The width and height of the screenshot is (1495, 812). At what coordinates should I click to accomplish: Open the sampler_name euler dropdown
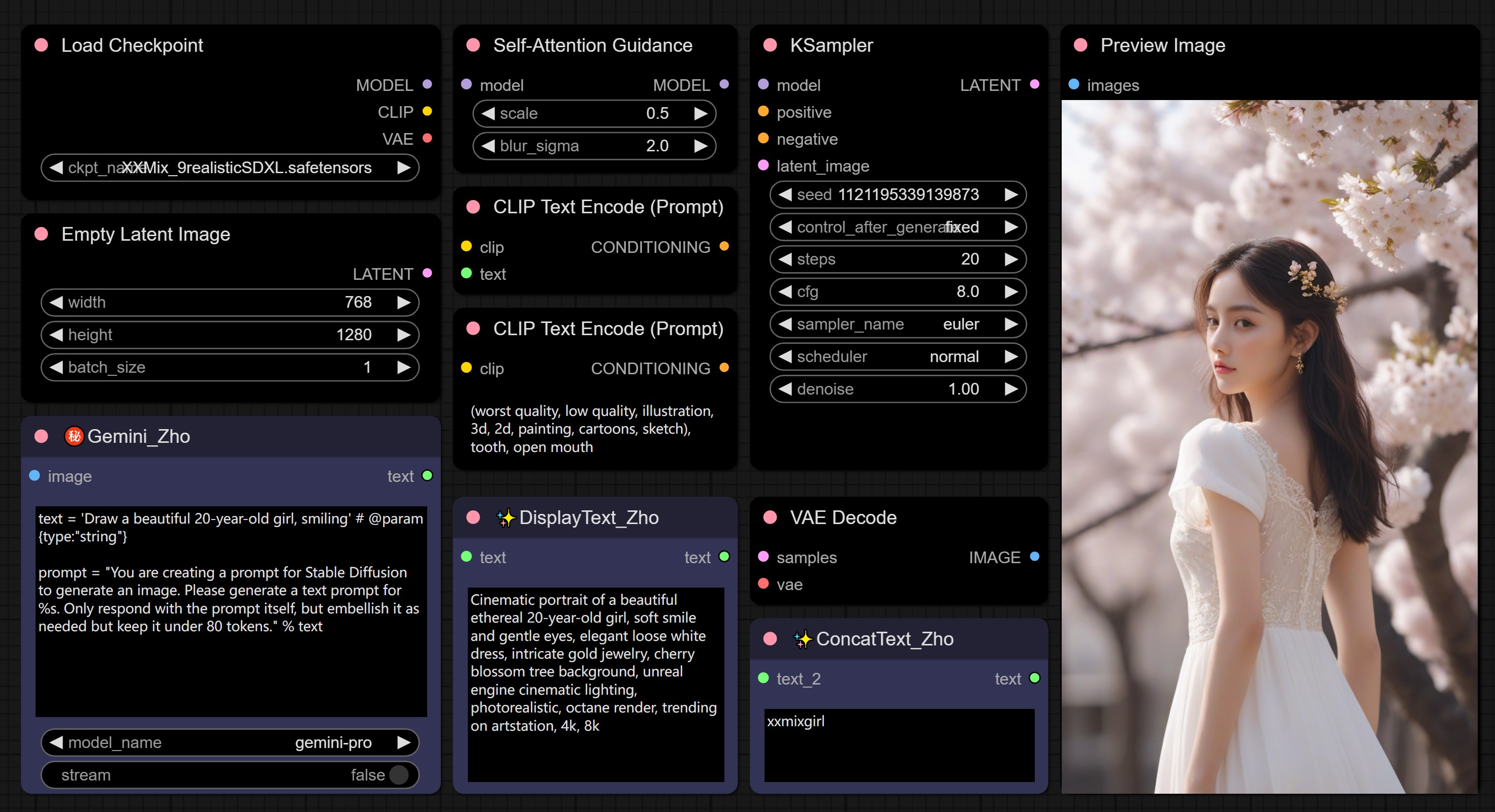(897, 324)
